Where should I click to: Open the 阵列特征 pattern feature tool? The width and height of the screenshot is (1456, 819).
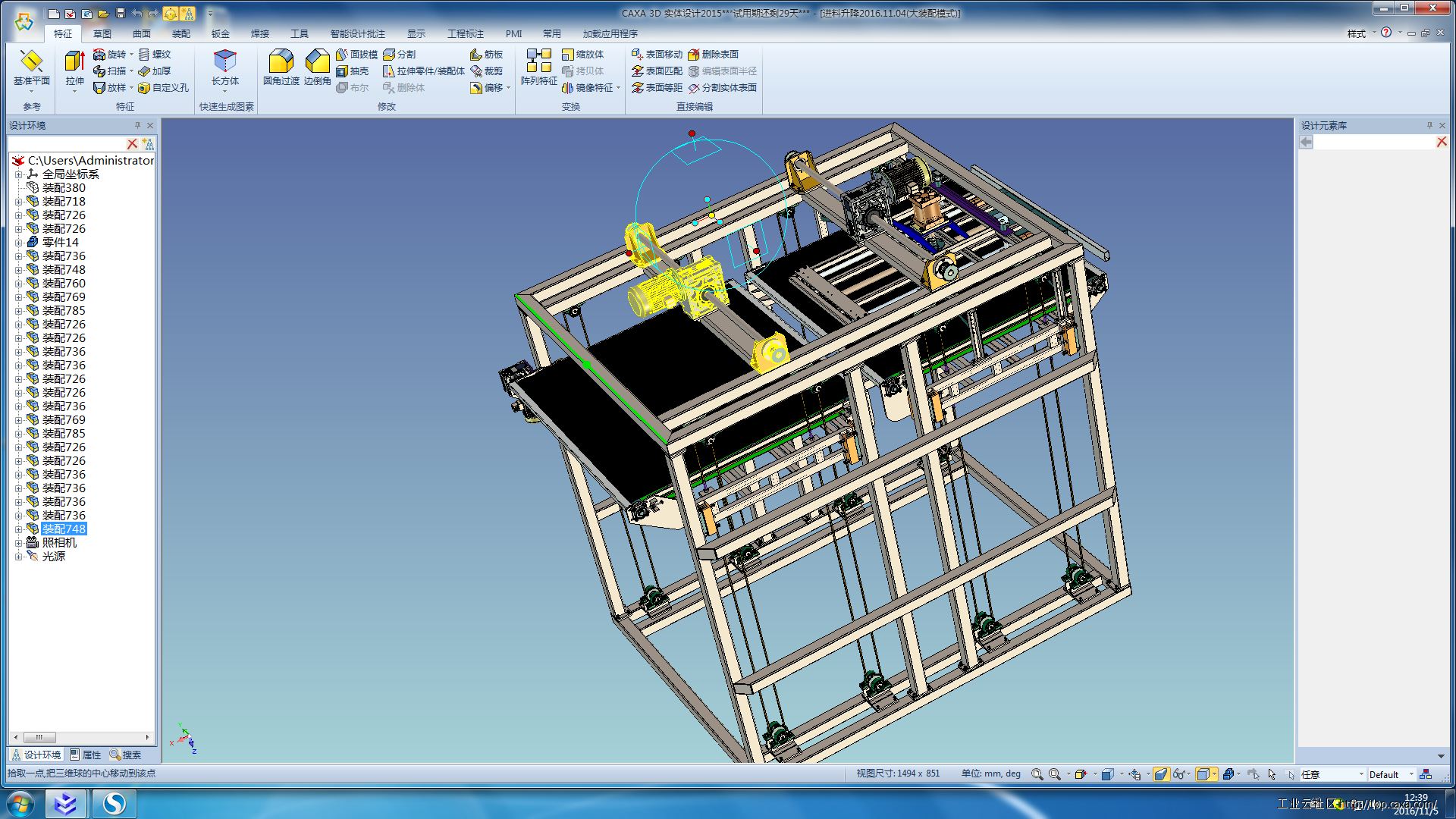[538, 61]
